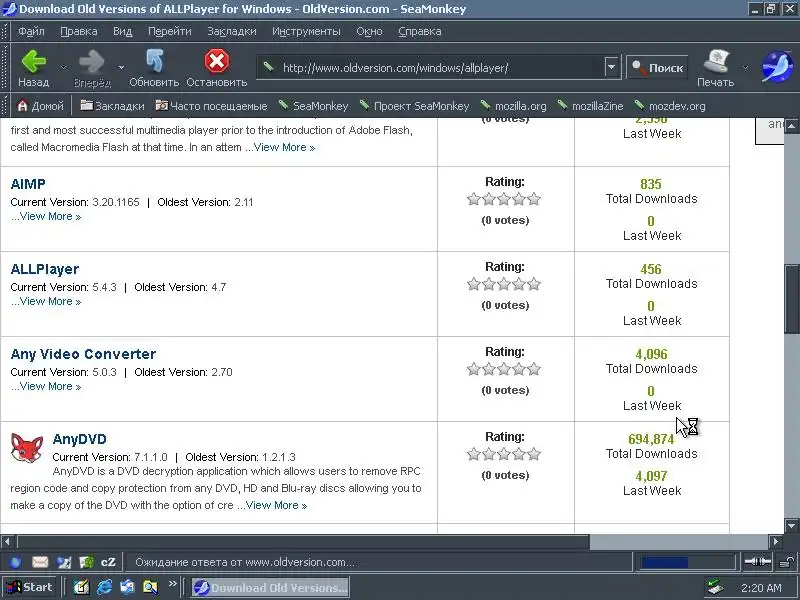Open the mozilla.org bookmark

point(513,106)
